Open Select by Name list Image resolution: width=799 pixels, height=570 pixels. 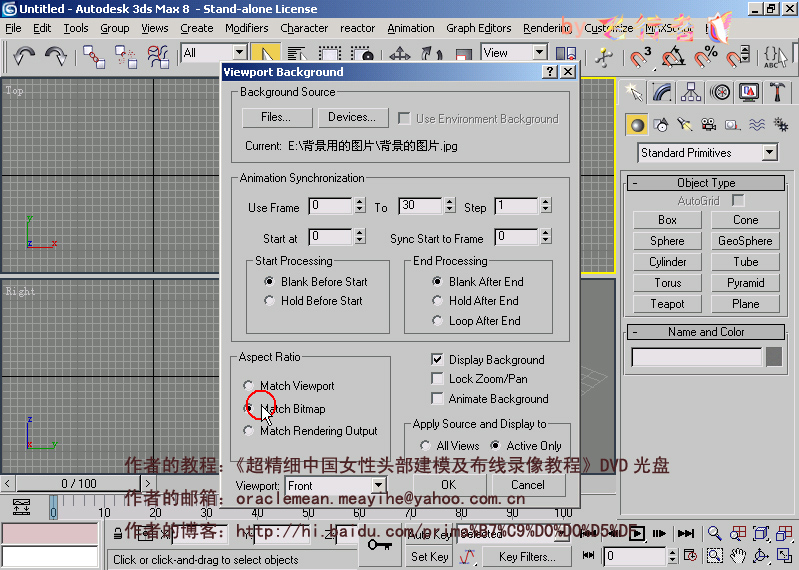[297, 55]
